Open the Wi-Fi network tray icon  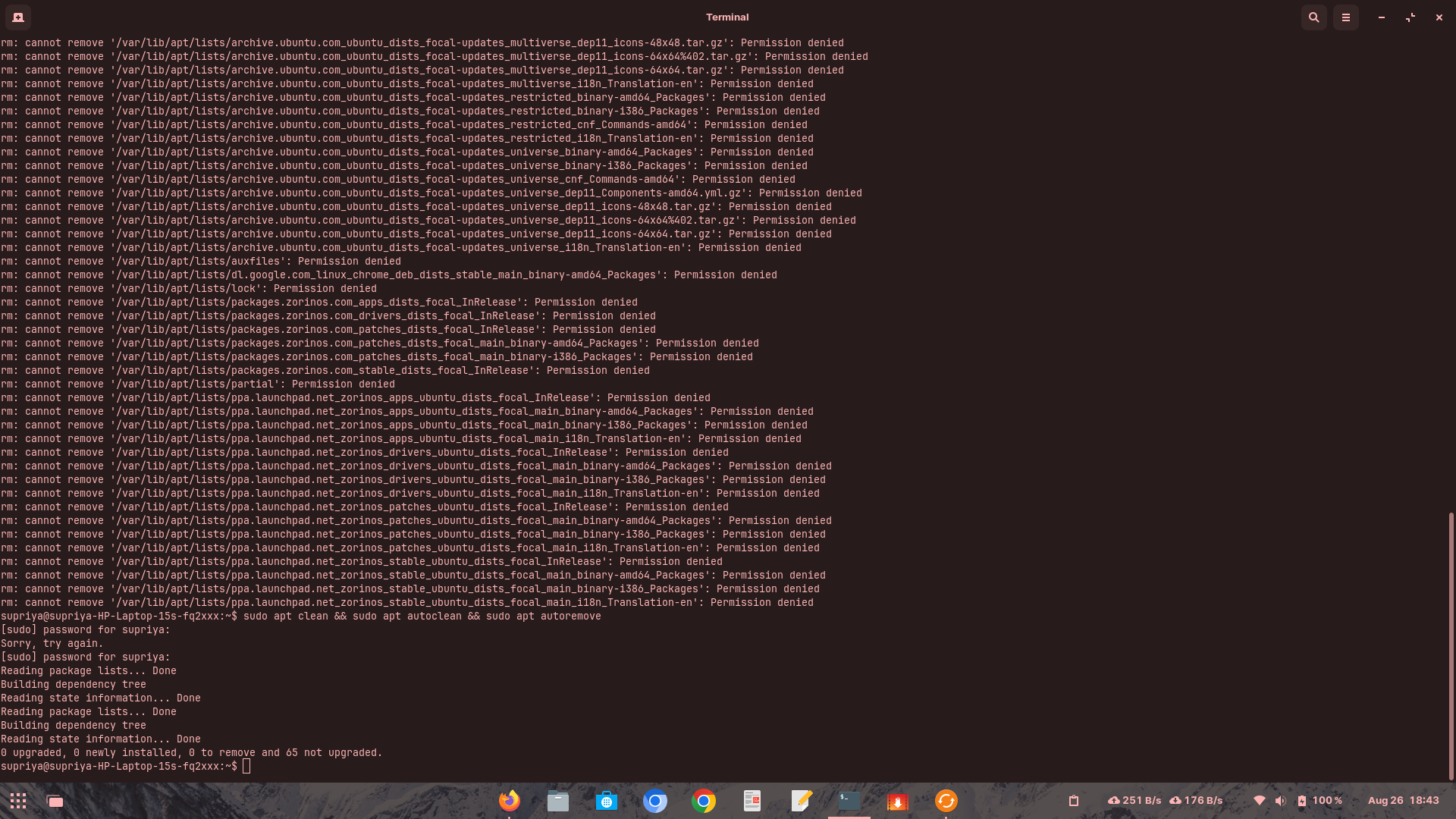pyautogui.click(x=1260, y=801)
